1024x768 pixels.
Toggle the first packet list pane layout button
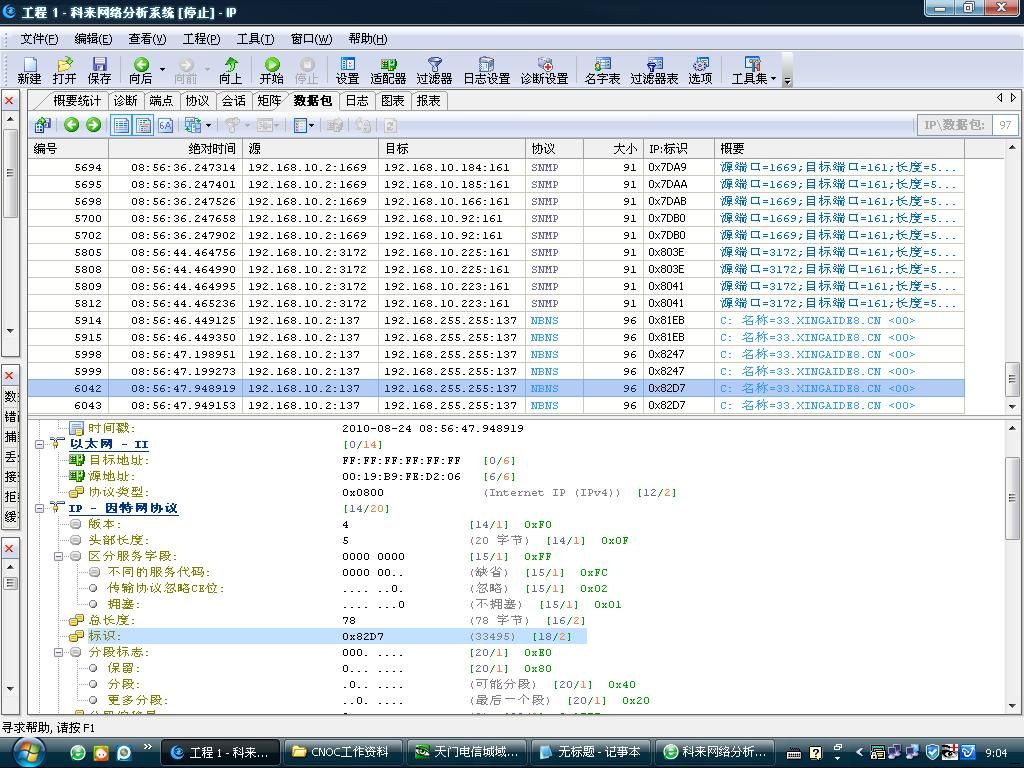point(121,125)
